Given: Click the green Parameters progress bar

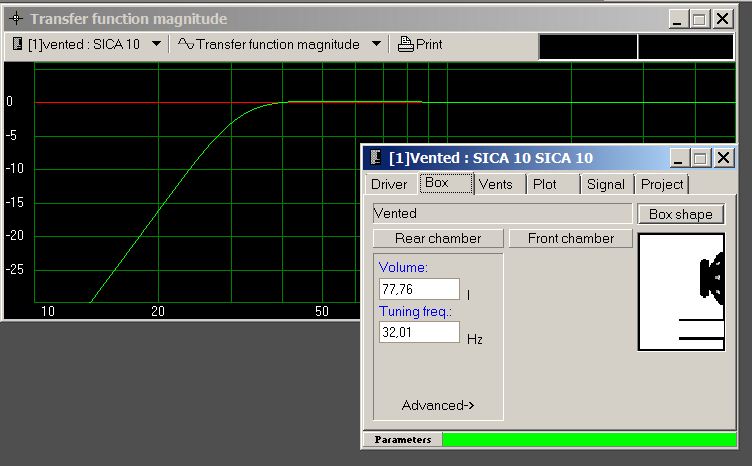Looking at the screenshot, I should 589,440.
